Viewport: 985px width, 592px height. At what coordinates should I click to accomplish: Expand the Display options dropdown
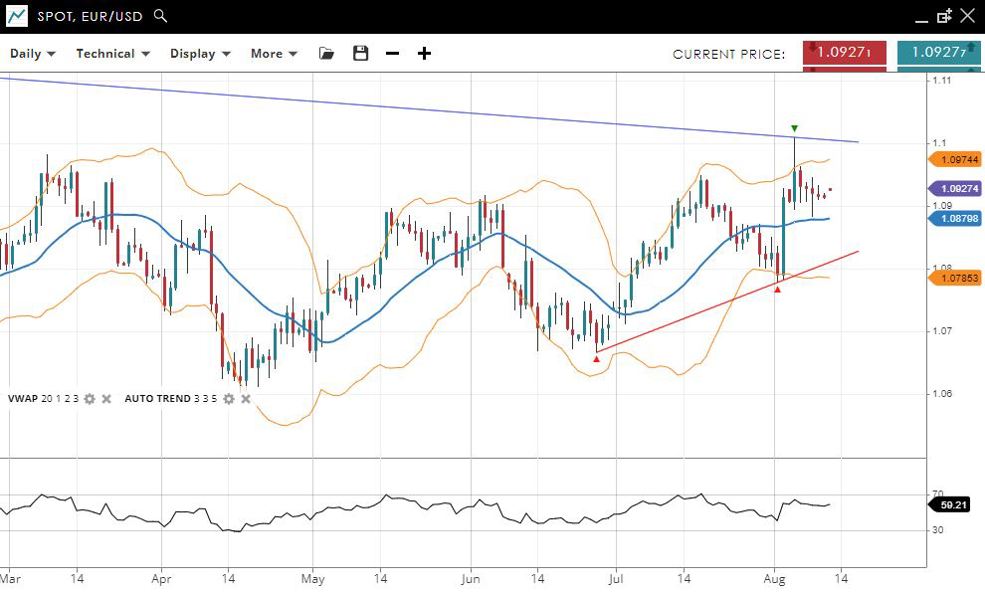(x=200, y=54)
